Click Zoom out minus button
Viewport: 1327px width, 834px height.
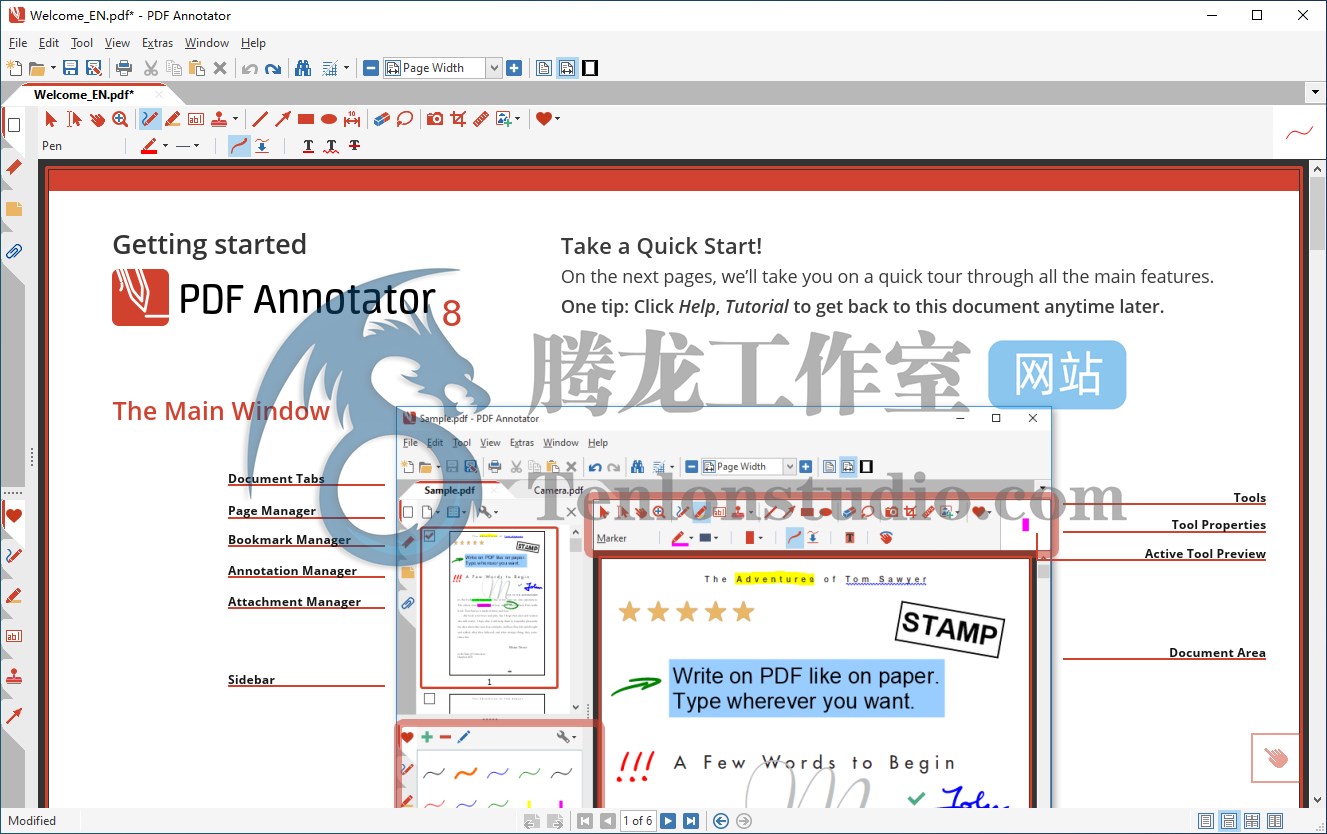tap(371, 68)
